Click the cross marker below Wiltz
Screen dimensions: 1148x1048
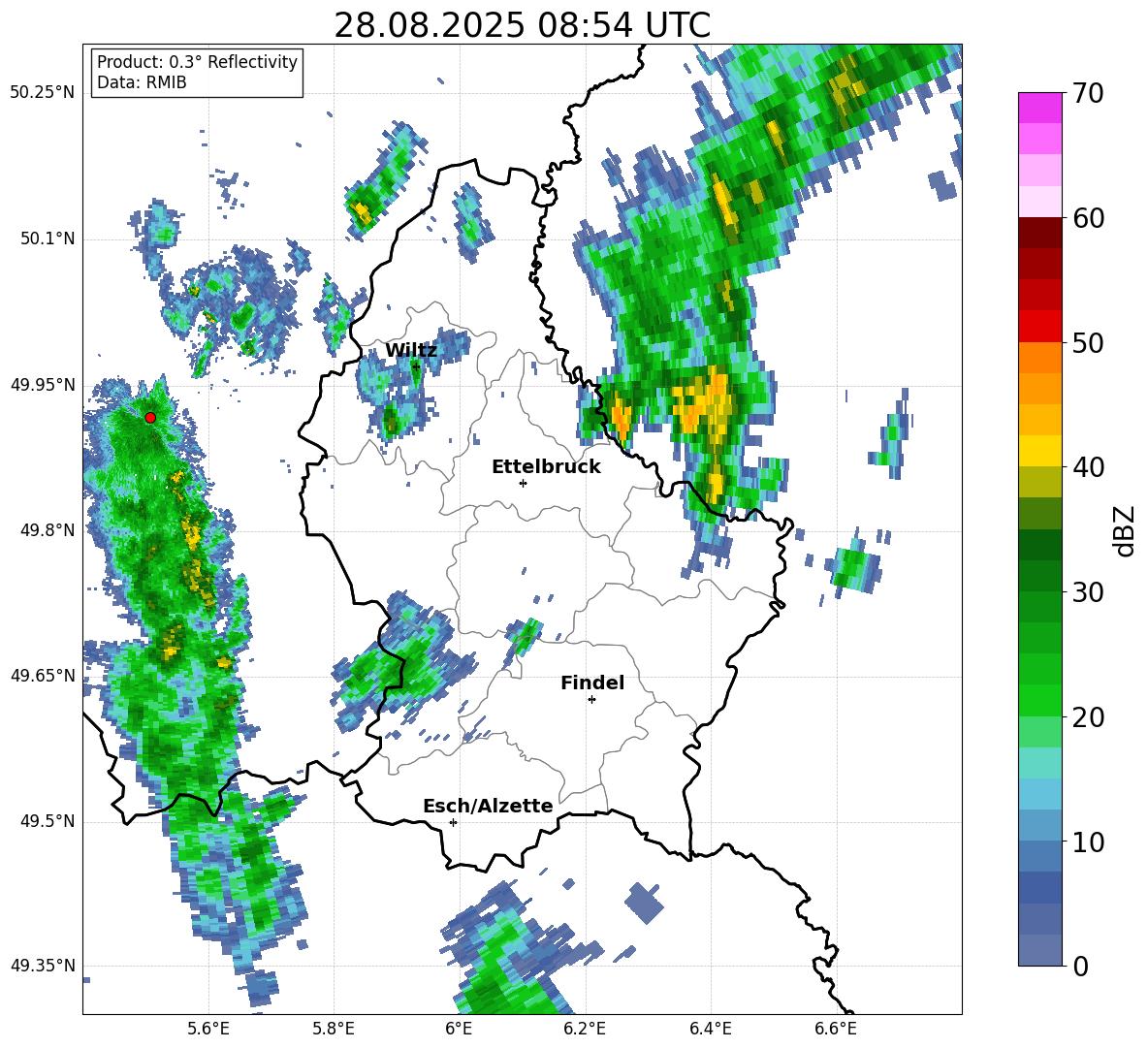417,366
